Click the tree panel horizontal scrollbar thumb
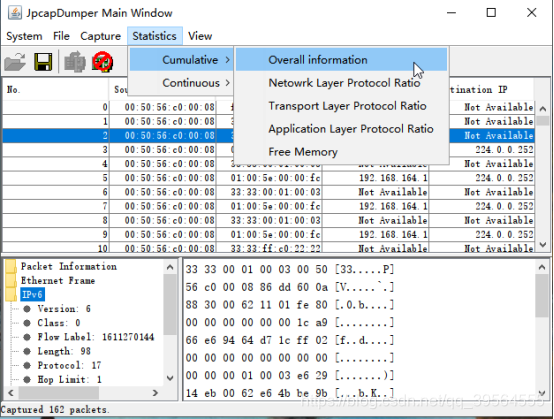 pyautogui.click(x=59, y=393)
